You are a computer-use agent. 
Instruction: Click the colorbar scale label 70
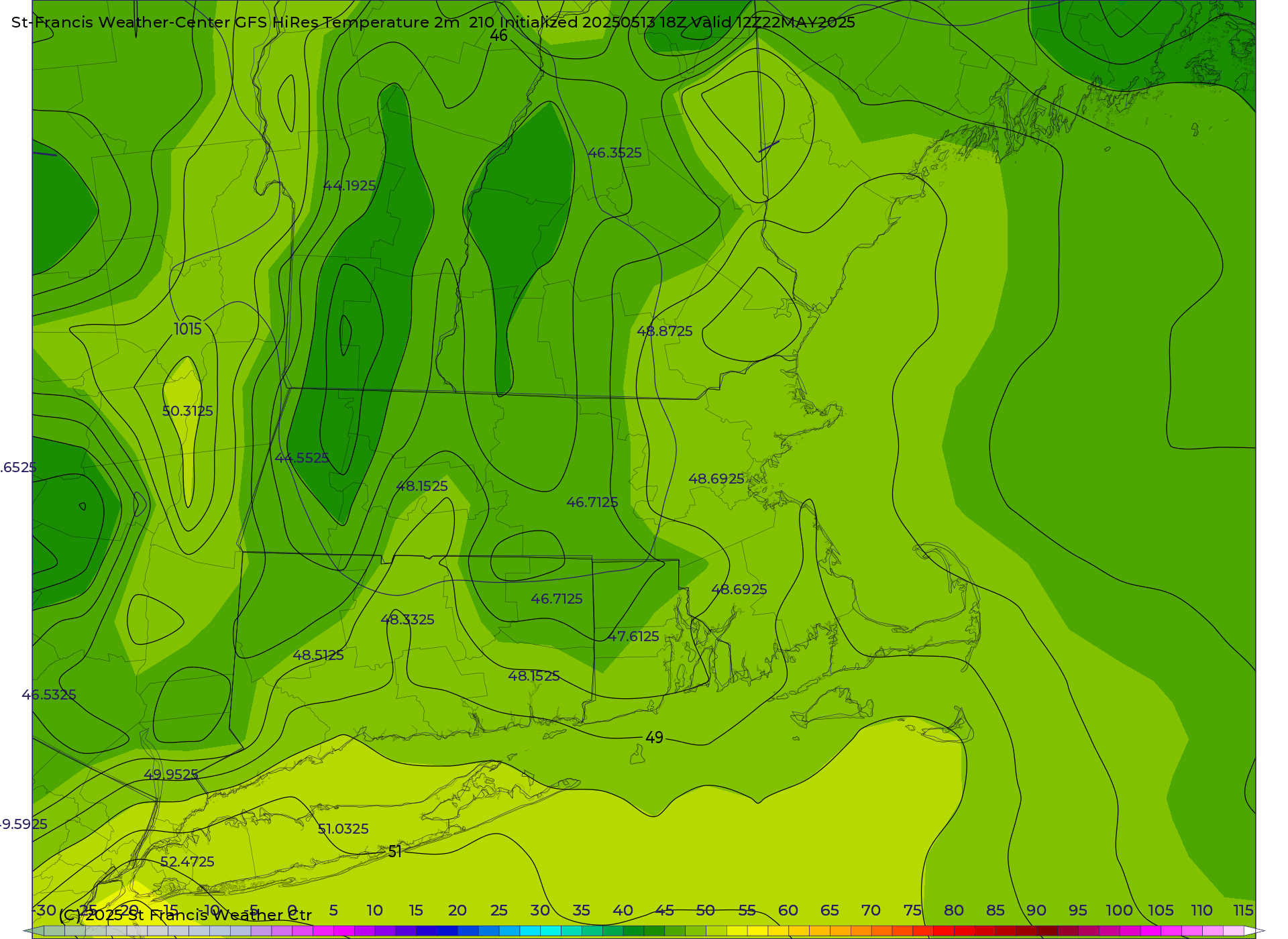click(x=871, y=911)
